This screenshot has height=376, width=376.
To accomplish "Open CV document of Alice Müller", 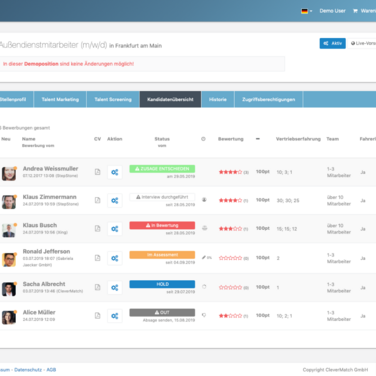I will pyautogui.click(x=97, y=316).
